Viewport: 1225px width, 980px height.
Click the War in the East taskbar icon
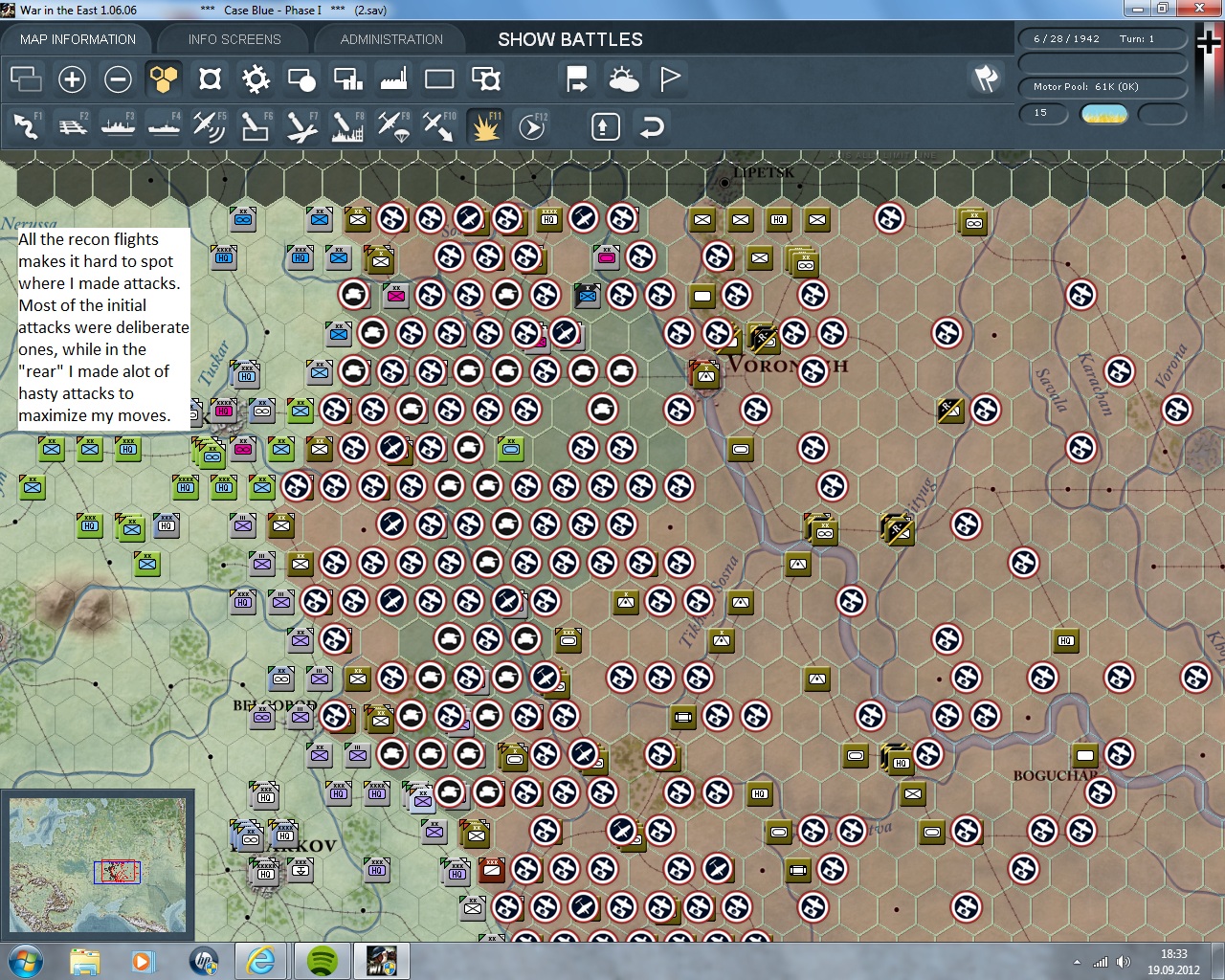(381, 961)
